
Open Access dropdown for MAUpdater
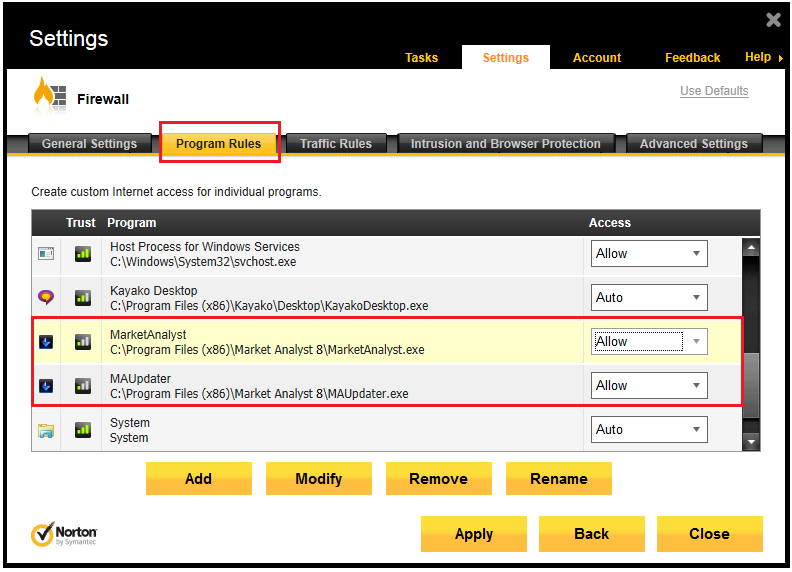point(649,386)
